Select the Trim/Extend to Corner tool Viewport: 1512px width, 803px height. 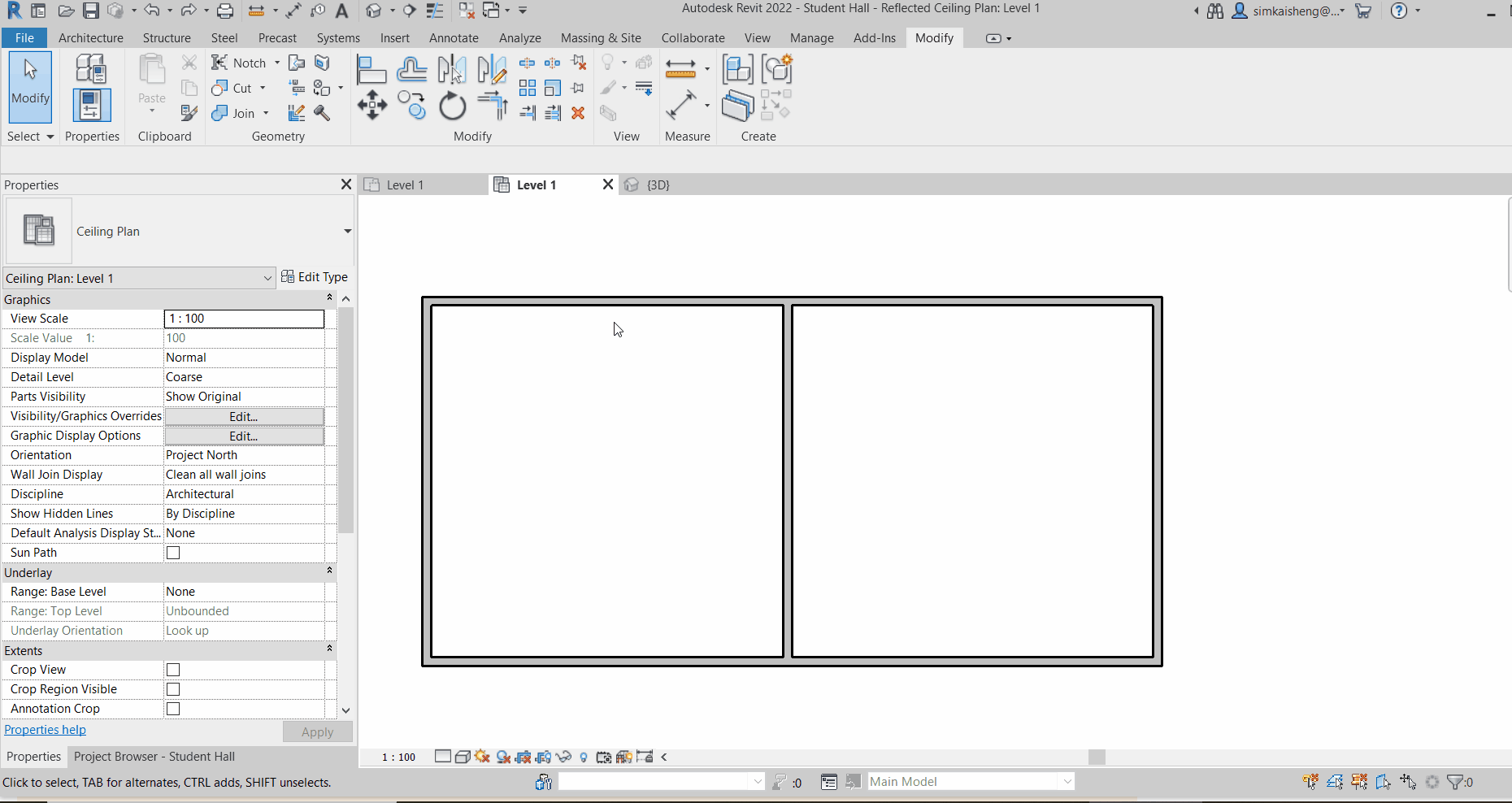(492, 106)
